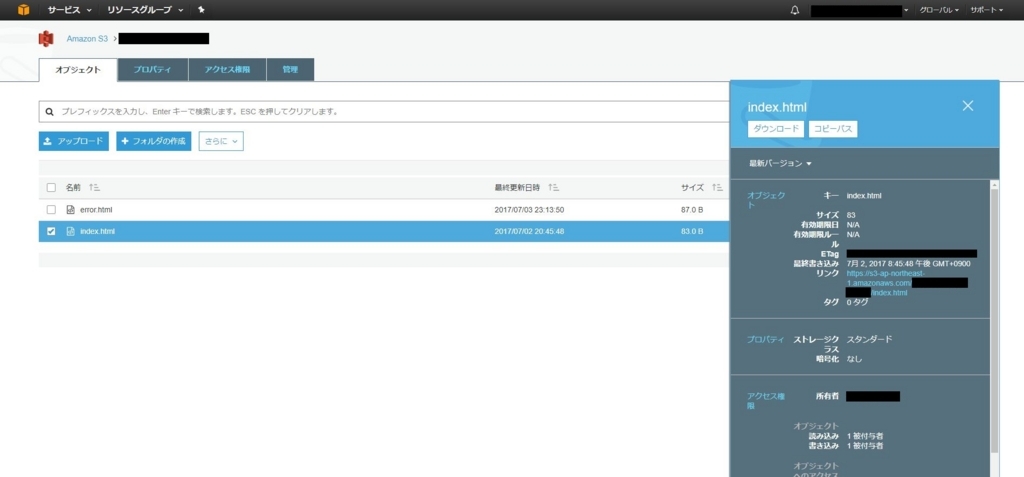Click the red S3 service icon
The image size is (1024, 477).
(46, 39)
